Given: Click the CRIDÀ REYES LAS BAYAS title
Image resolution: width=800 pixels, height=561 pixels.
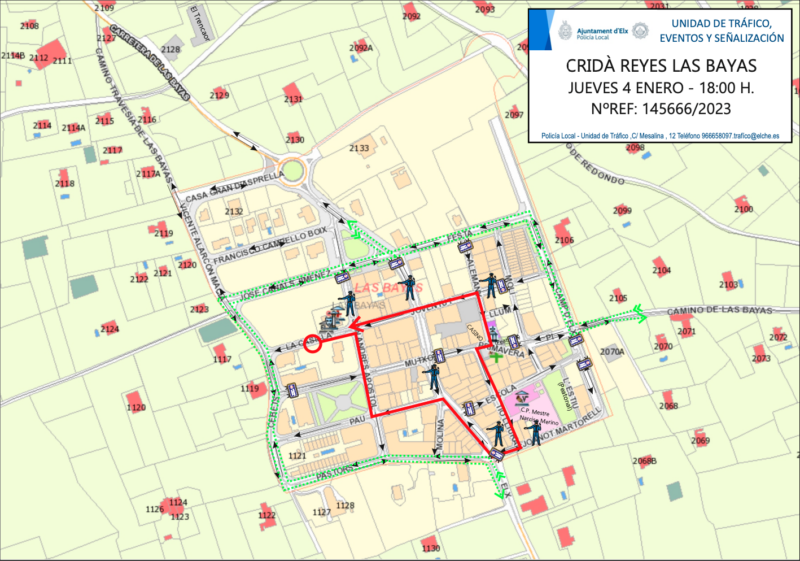Looking at the screenshot, I should tap(661, 67).
